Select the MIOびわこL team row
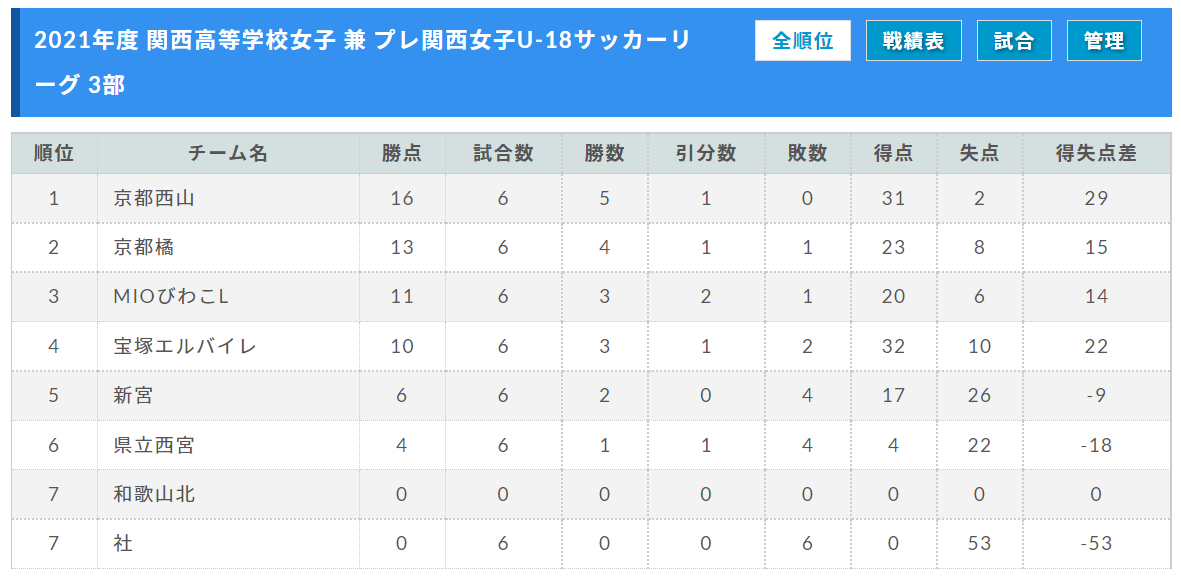 tap(591, 297)
